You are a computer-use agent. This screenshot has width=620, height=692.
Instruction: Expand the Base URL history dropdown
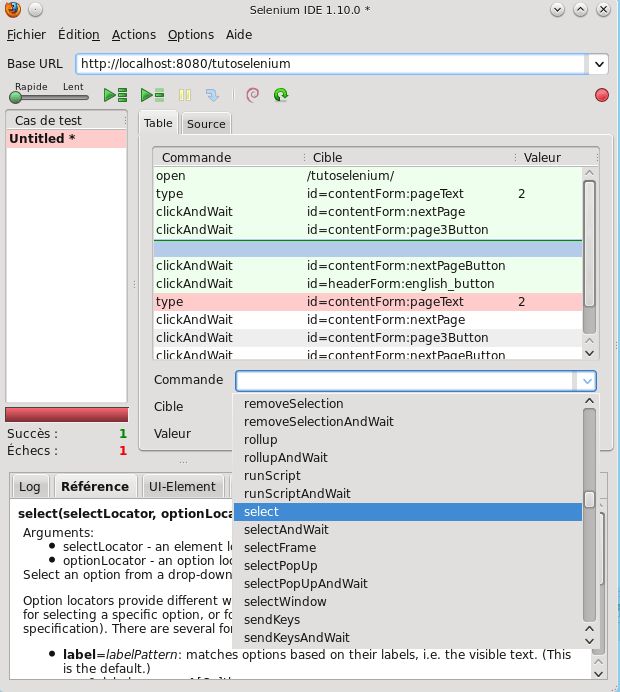599,64
